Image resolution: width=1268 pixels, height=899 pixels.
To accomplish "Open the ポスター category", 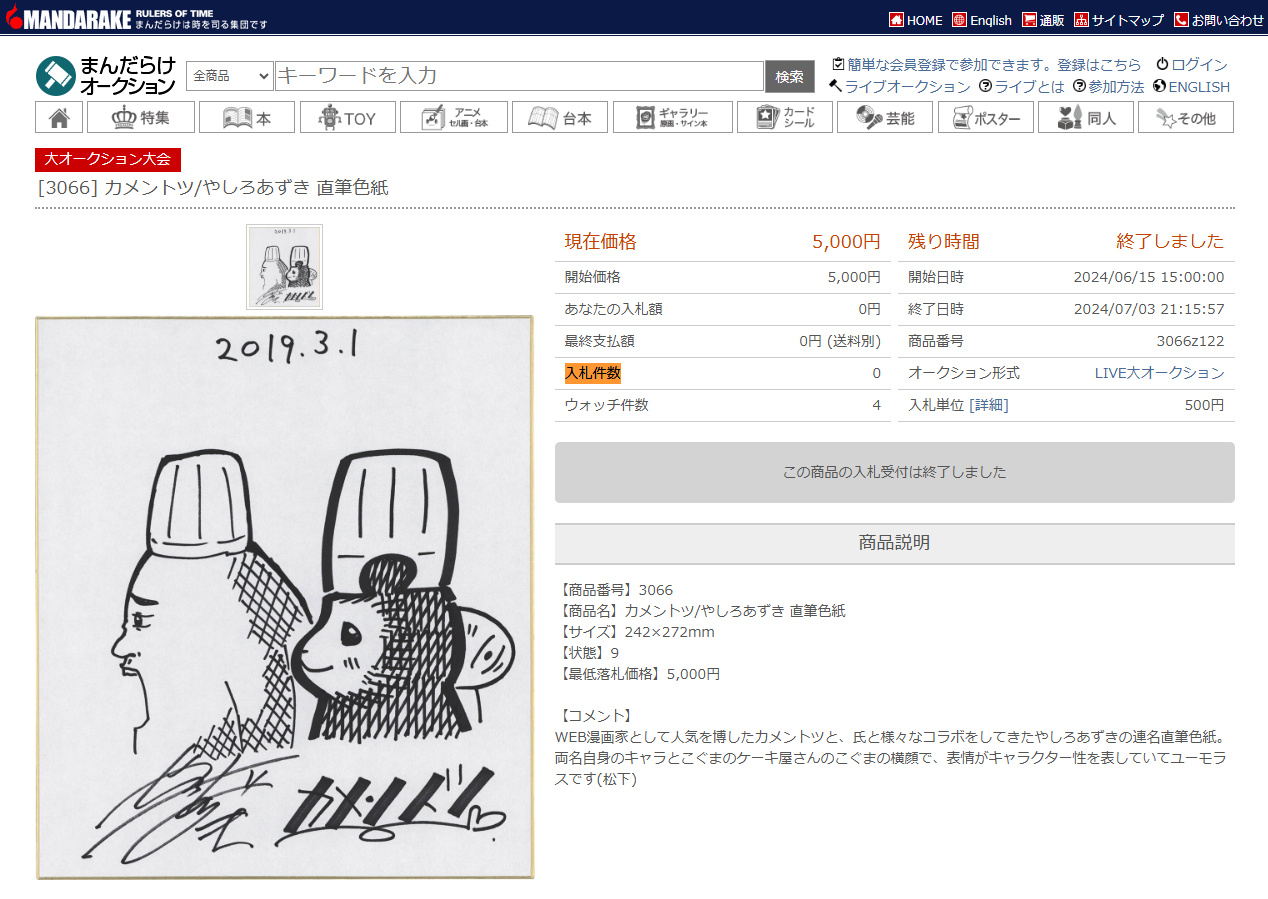I will 985,117.
